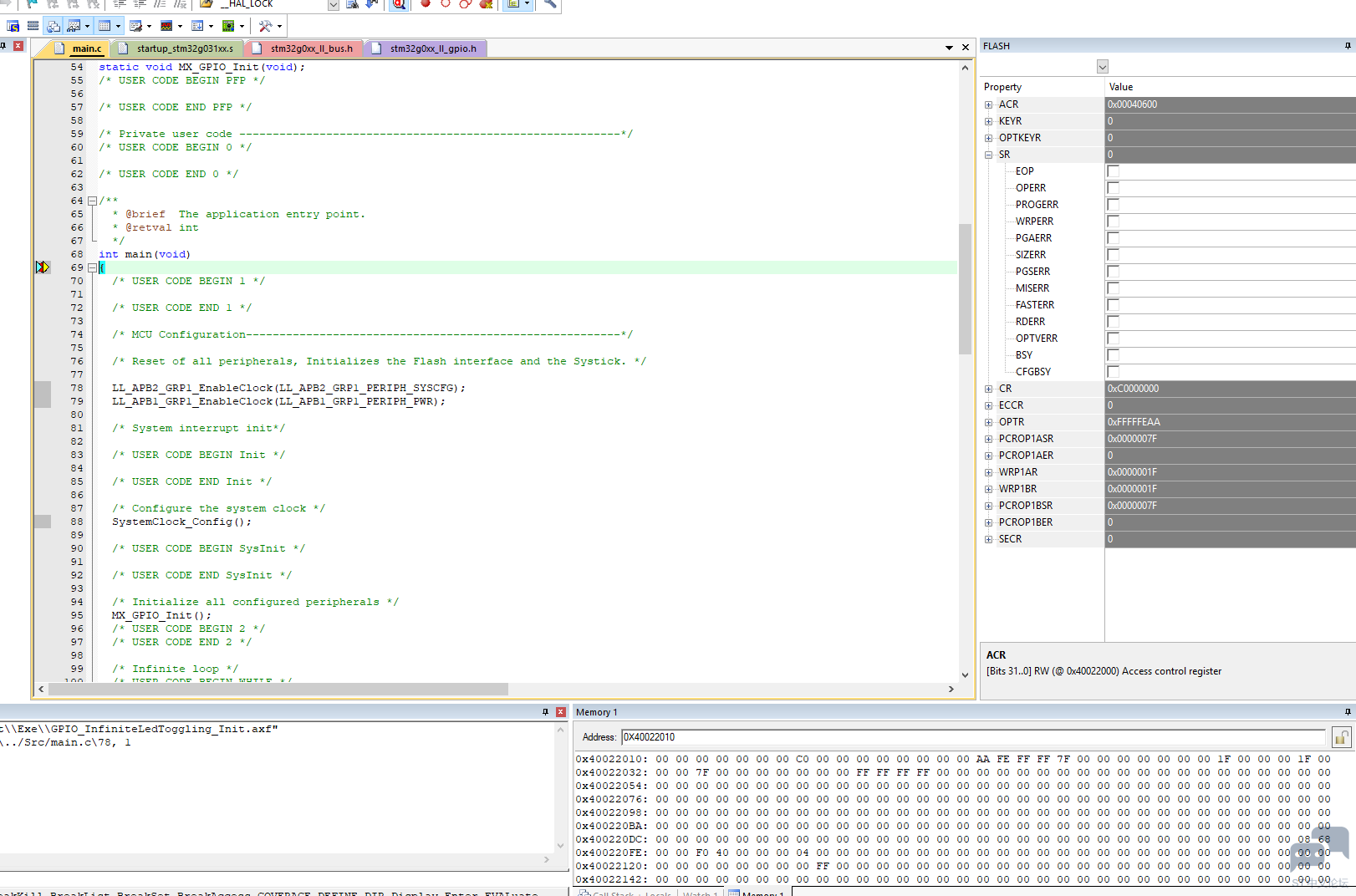The height and width of the screenshot is (896, 1356).
Task: Open the Registers window icon
Action: (x=33, y=26)
